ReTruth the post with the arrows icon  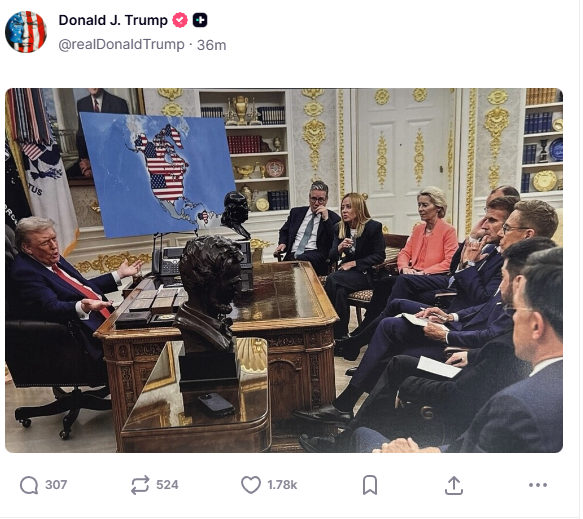140,486
